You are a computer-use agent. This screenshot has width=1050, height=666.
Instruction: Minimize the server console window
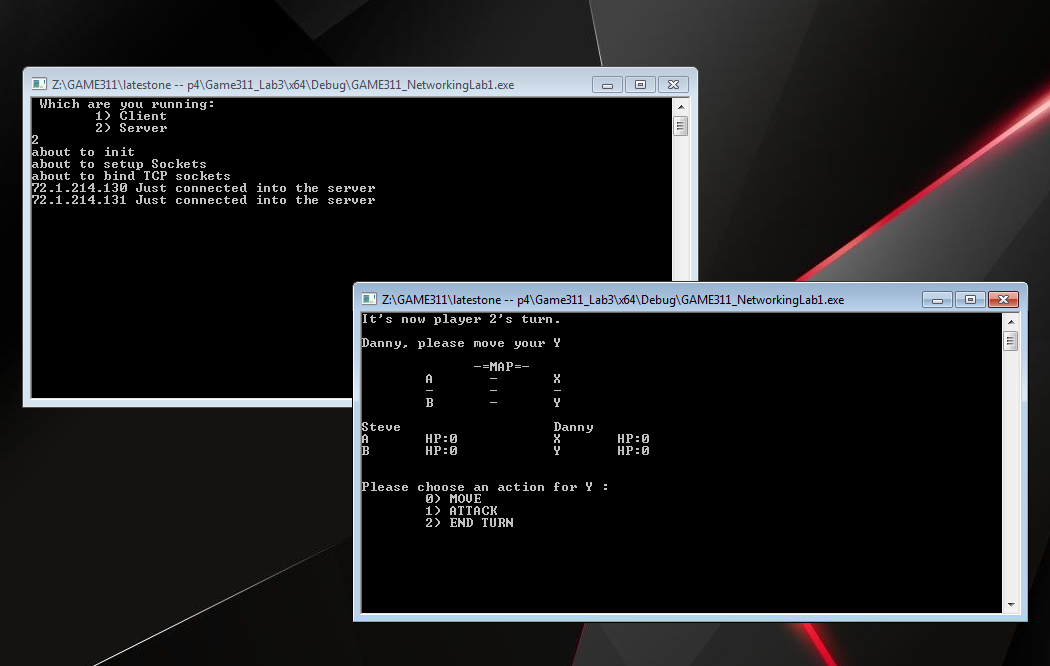[x=607, y=85]
